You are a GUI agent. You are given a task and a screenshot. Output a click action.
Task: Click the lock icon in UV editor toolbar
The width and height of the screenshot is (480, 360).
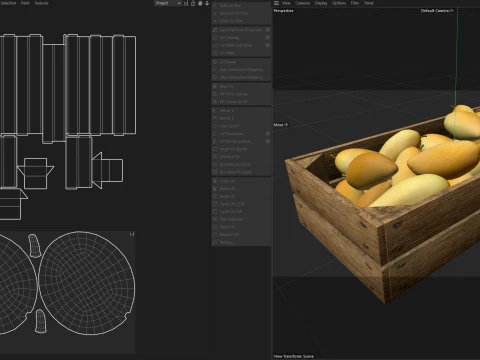tap(193, 3)
